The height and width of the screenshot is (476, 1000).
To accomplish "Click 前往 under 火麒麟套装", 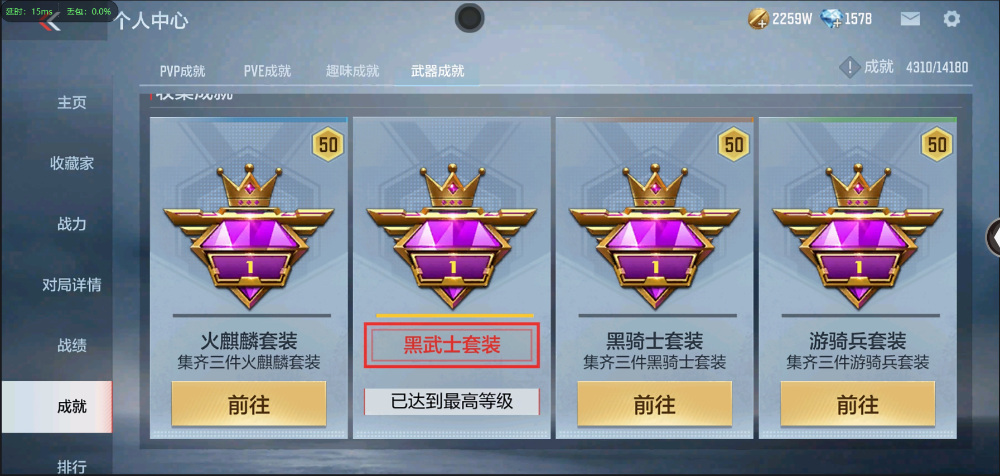I will 249,404.
